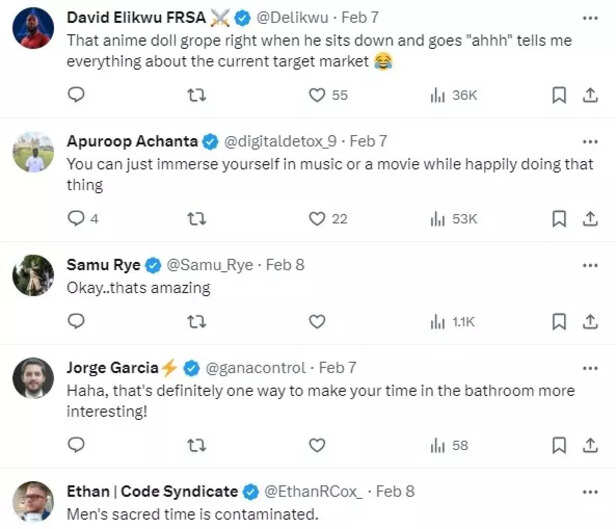Like Jorge Garcia's tweet
The image size is (616, 529).
click(x=317, y=445)
